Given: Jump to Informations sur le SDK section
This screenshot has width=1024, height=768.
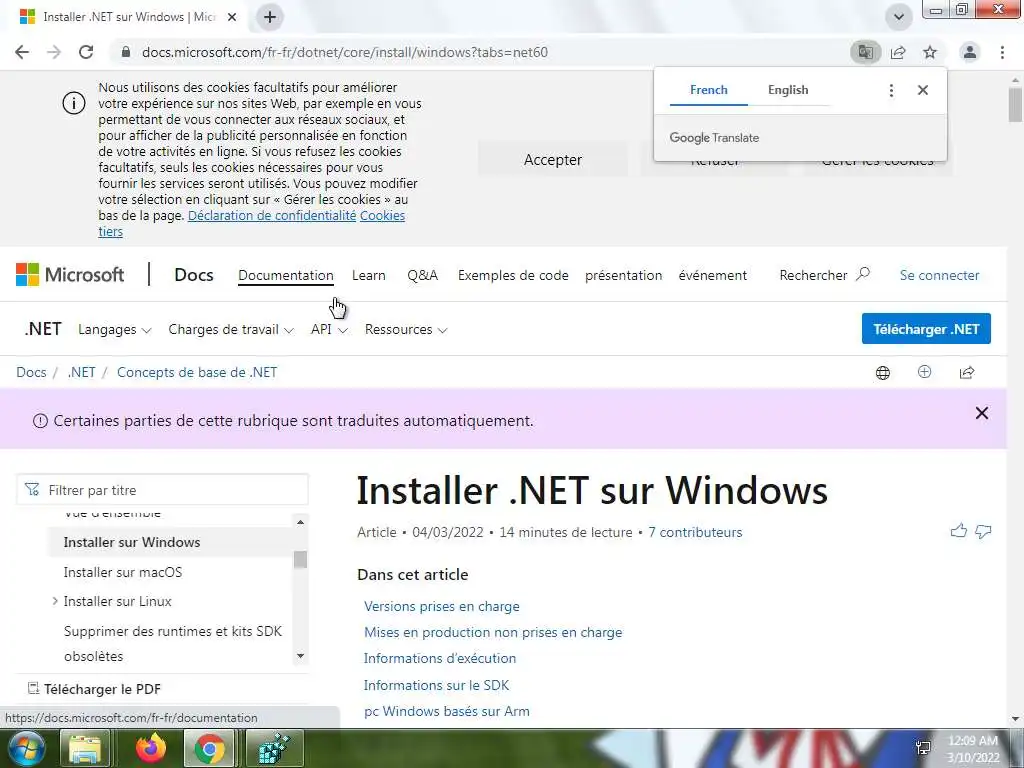Looking at the screenshot, I should coord(436,685).
